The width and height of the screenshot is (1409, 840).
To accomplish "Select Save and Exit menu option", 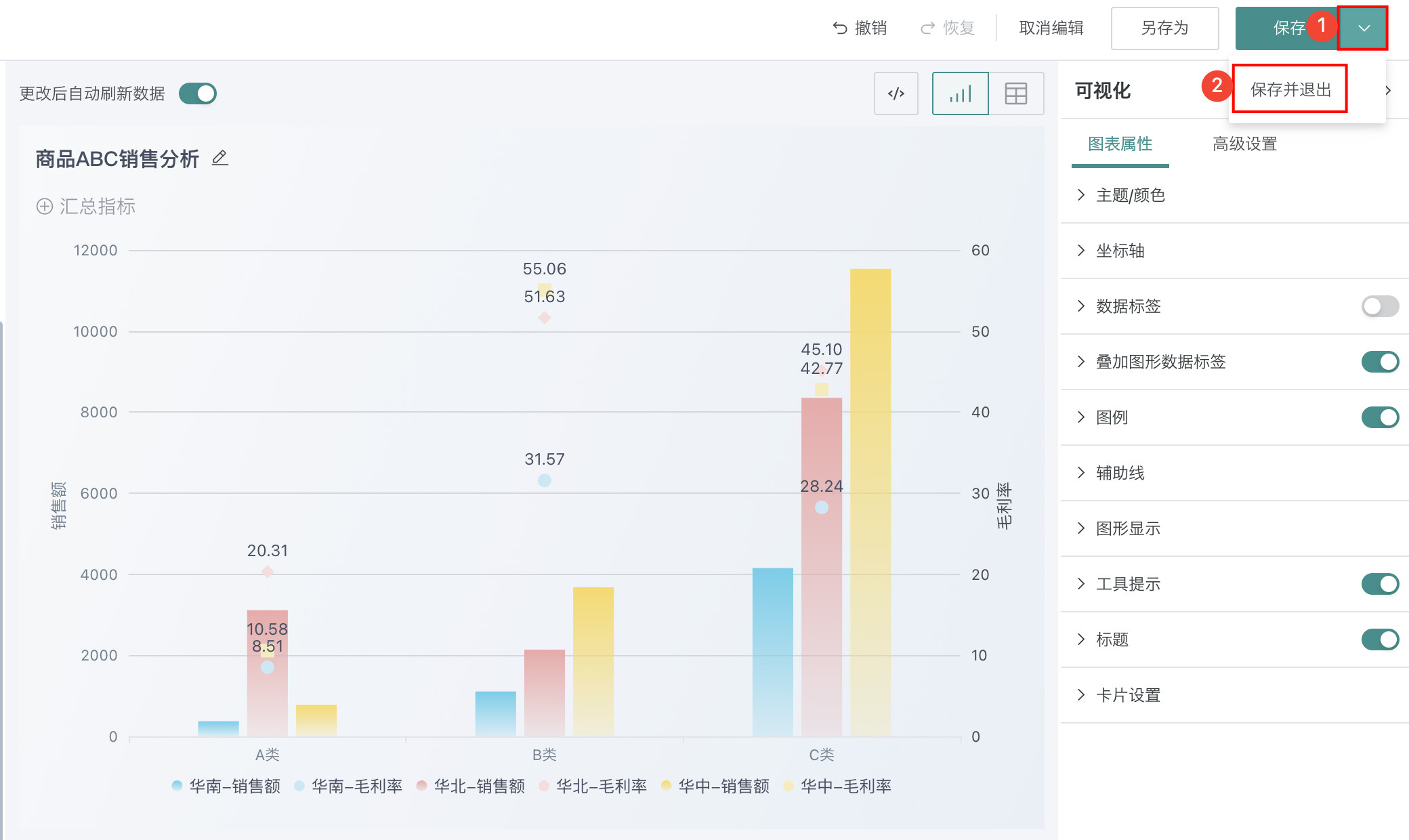I will point(1290,90).
